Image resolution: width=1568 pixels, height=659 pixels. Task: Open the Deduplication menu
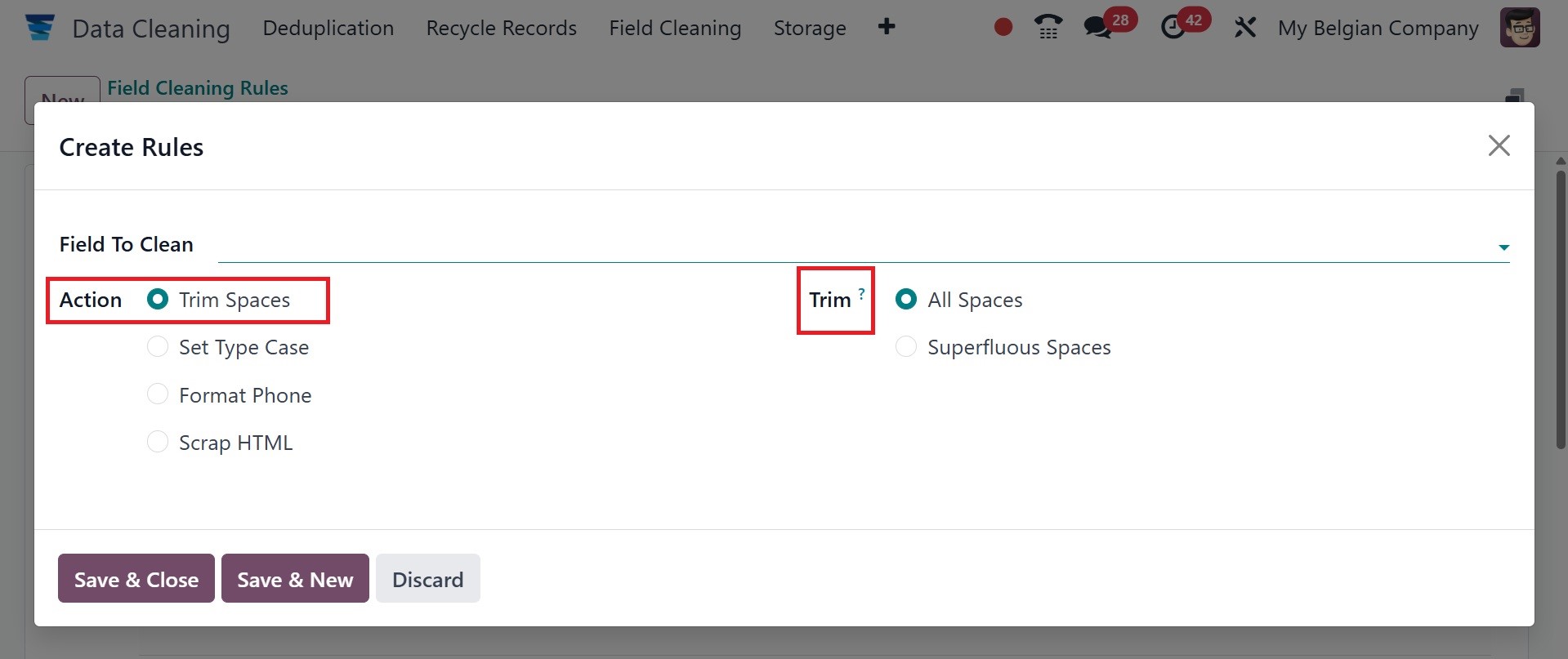point(328,28)
